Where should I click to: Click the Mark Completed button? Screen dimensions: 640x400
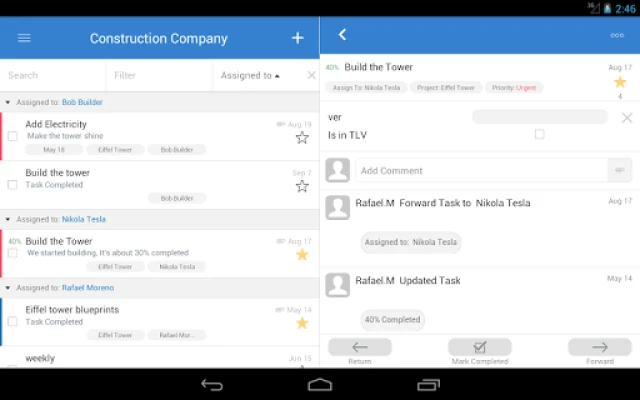tap(480, 347)
